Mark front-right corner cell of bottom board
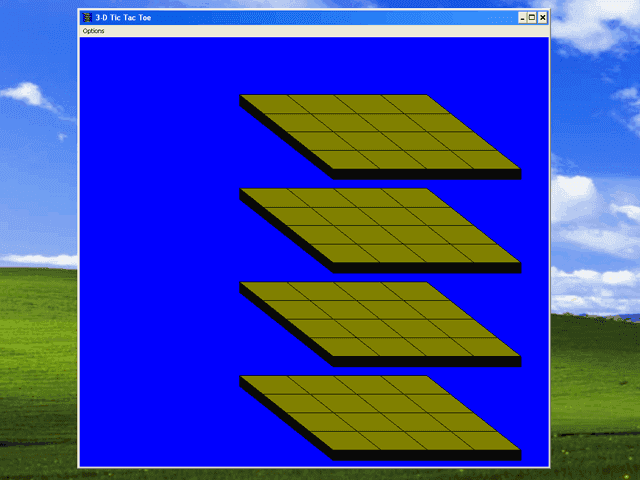 486,441
